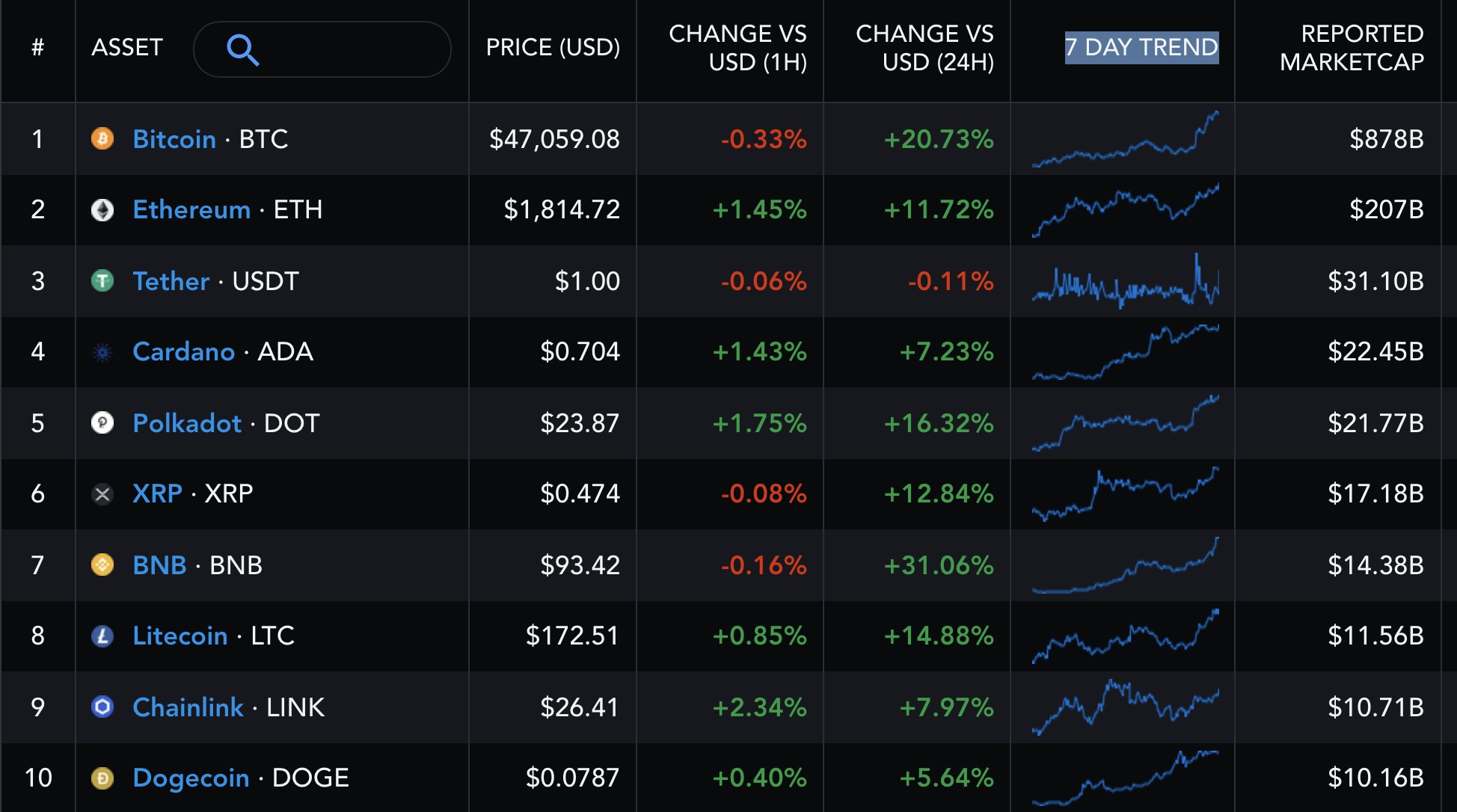Open the Chainlink asset link
This screenshot has width=1457, height=812.
click(x=188, y=707)
